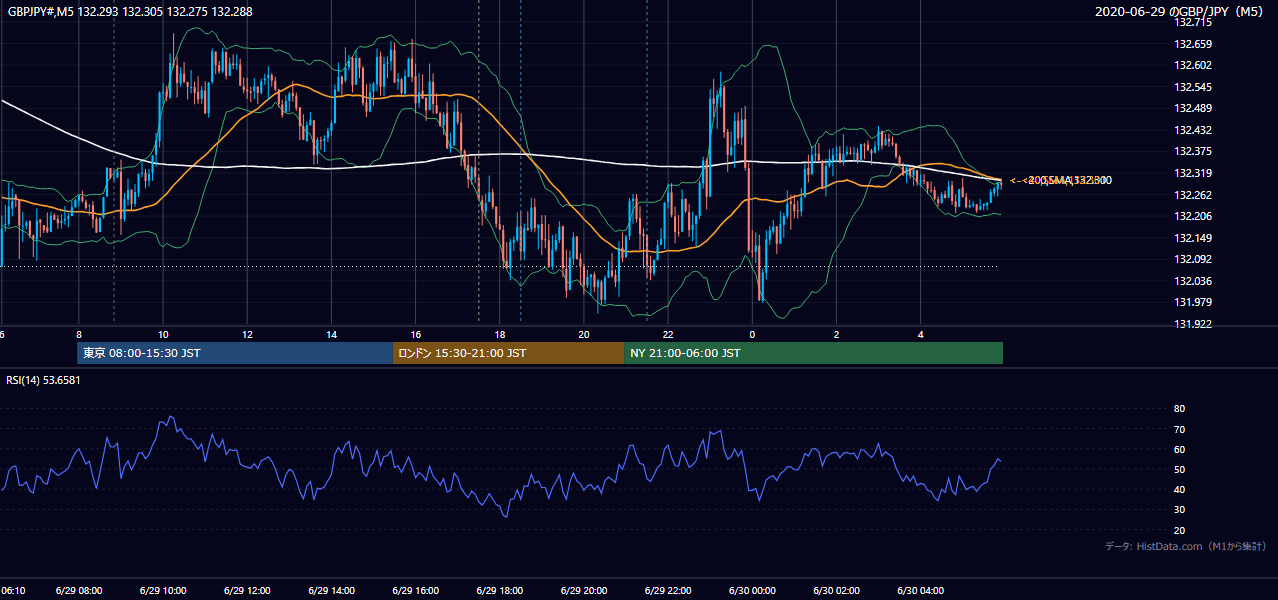
Task: Click RSI scale value 30
Action: (1179, 510)
